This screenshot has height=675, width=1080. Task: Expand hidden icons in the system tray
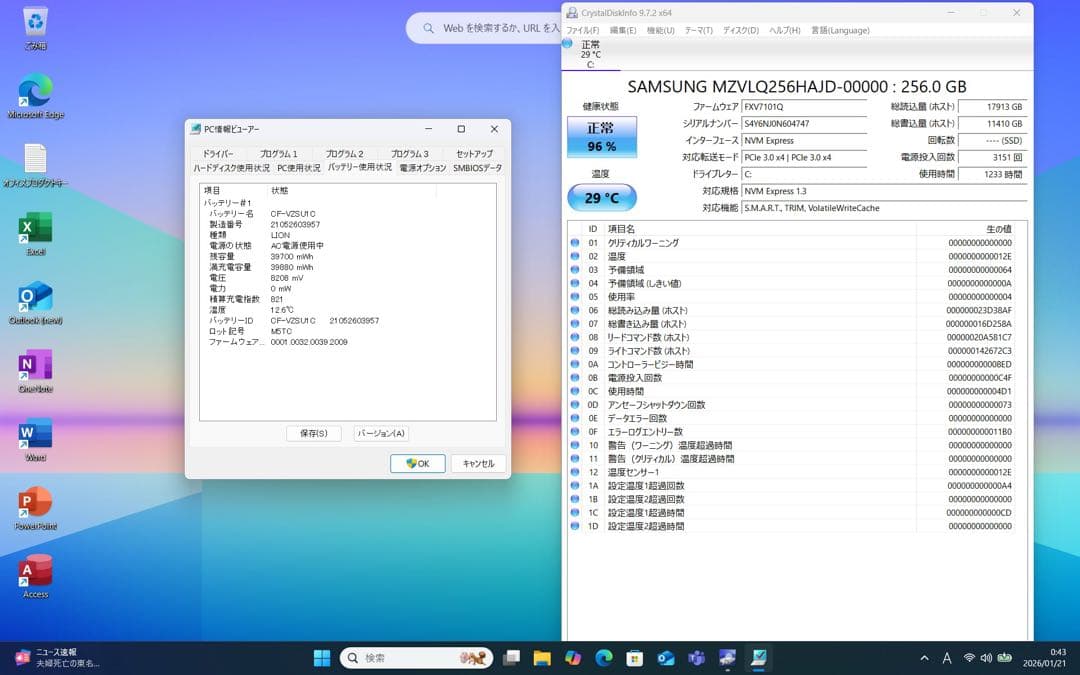(x=923, y=658)
